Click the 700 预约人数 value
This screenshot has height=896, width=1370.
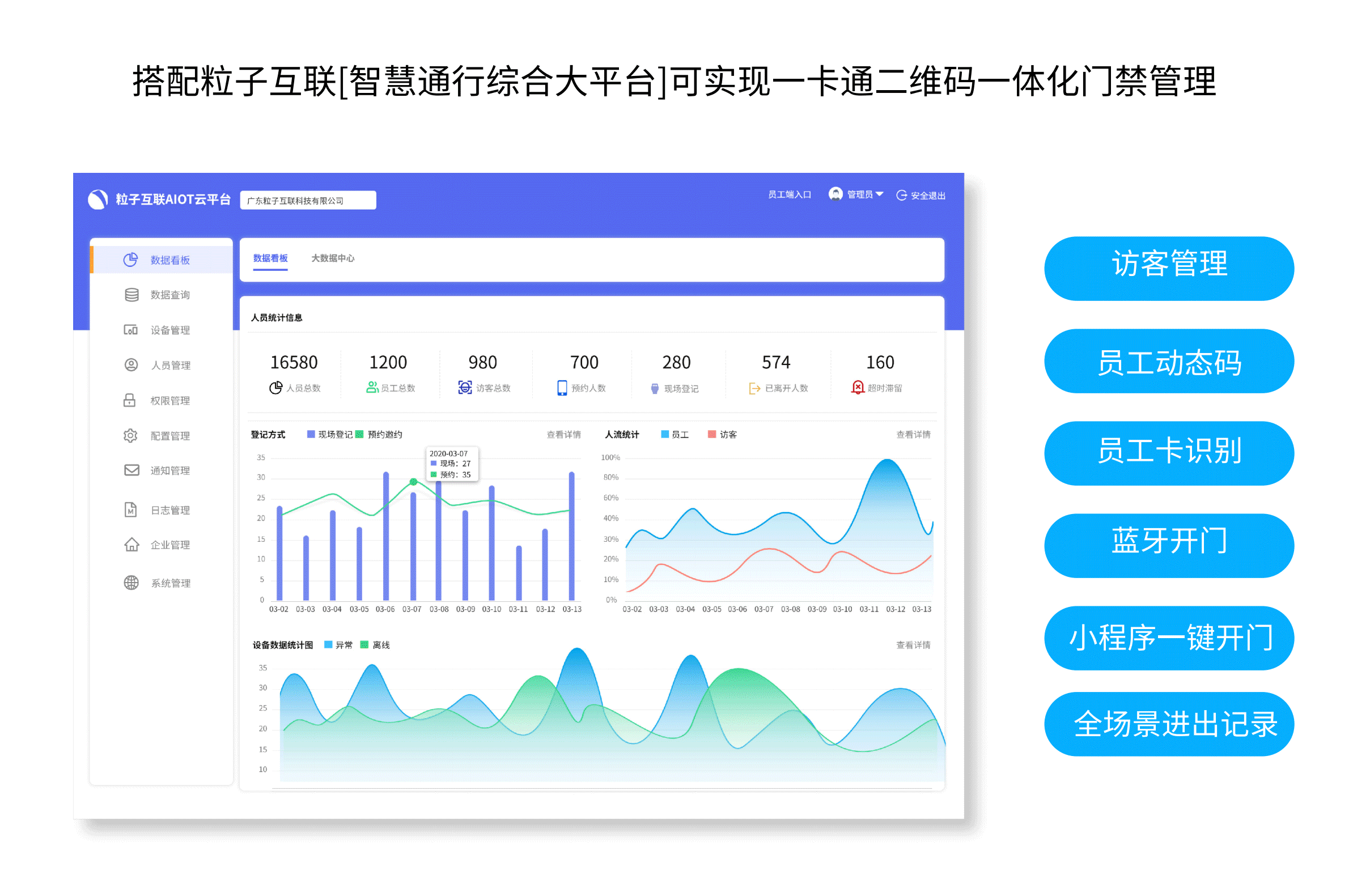tap(584, 363)
